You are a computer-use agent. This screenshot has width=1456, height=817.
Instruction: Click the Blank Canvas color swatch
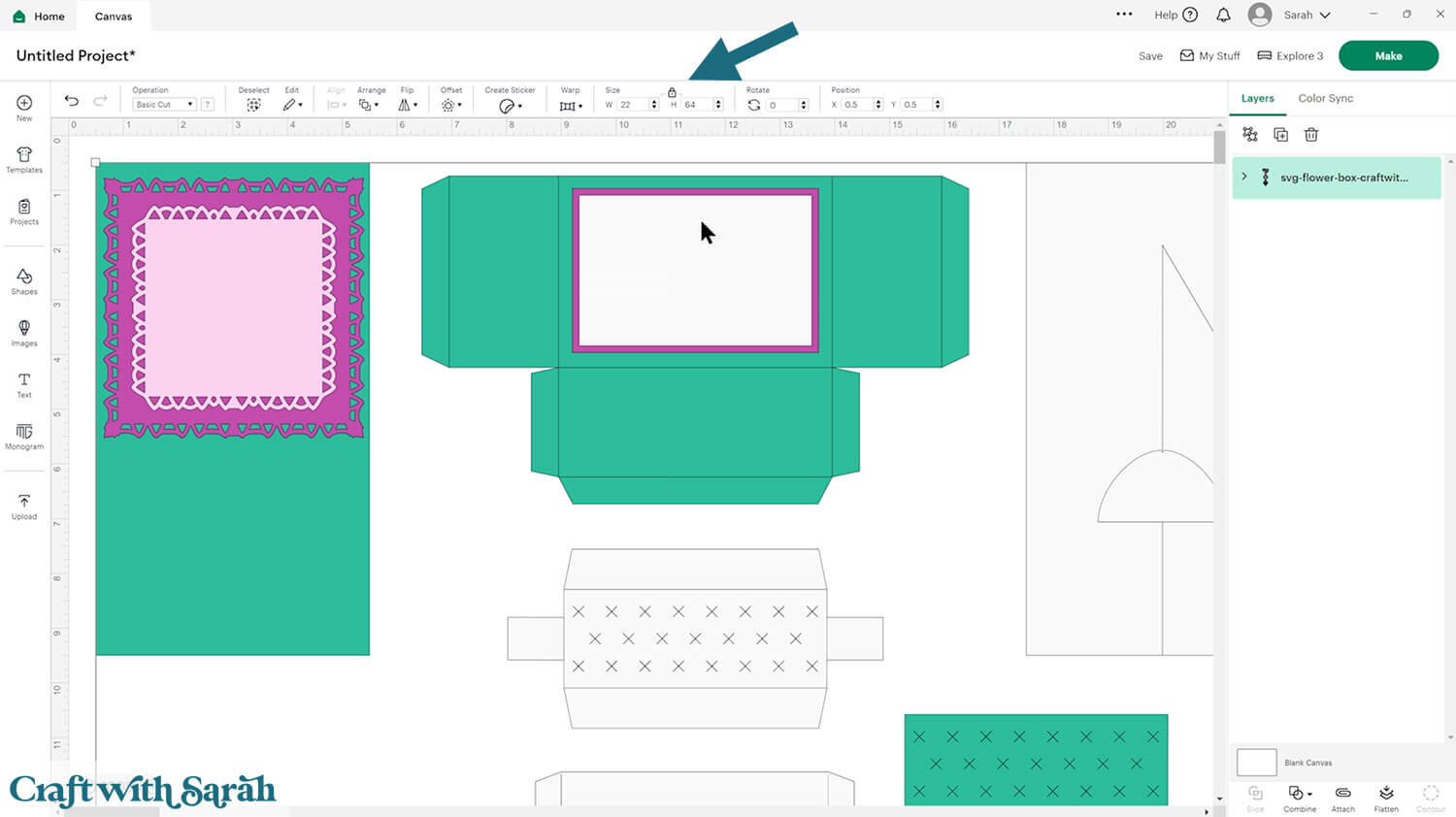(1256, 763)
